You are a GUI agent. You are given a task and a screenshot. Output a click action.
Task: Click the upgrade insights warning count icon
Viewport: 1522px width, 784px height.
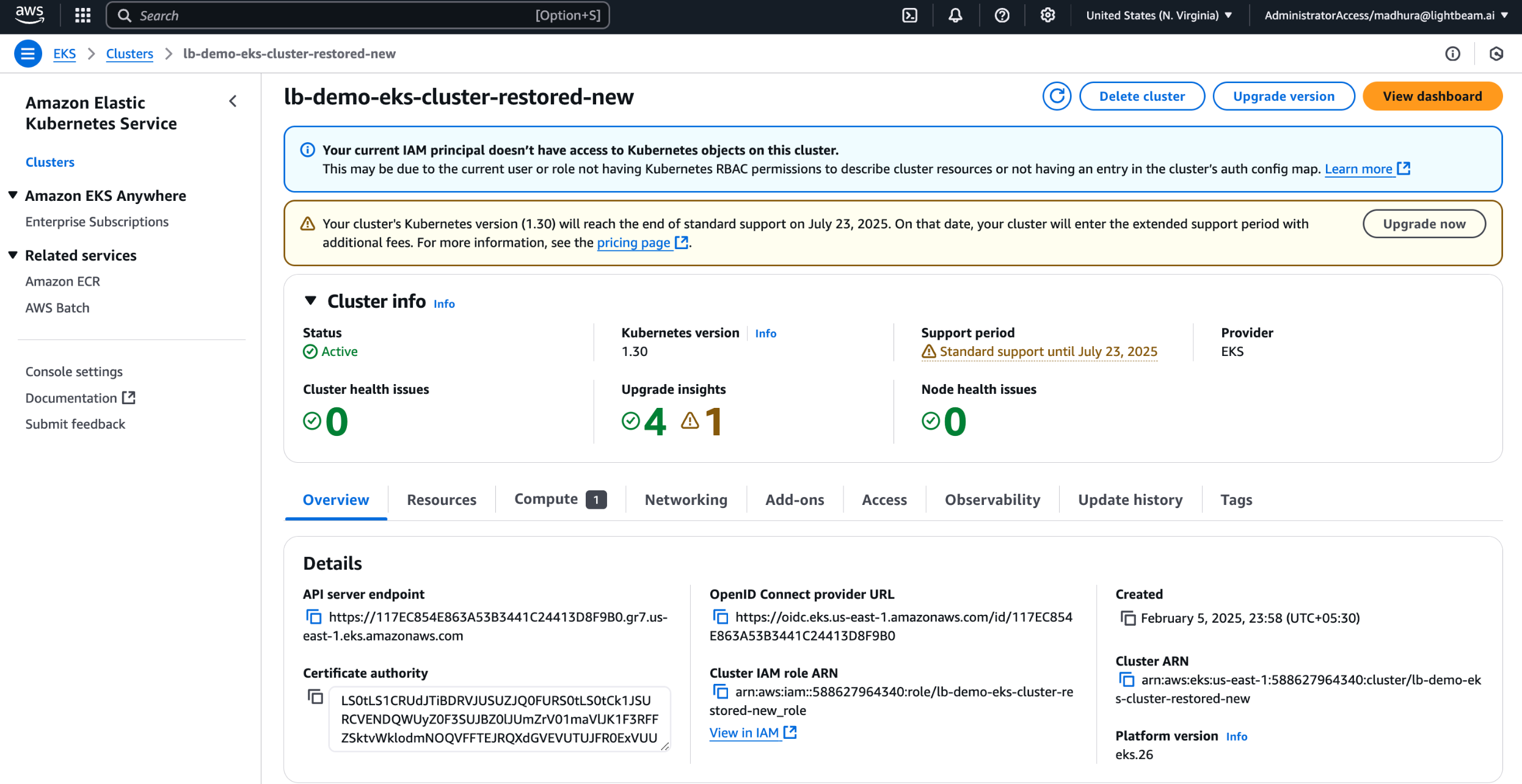click(690, 421)
